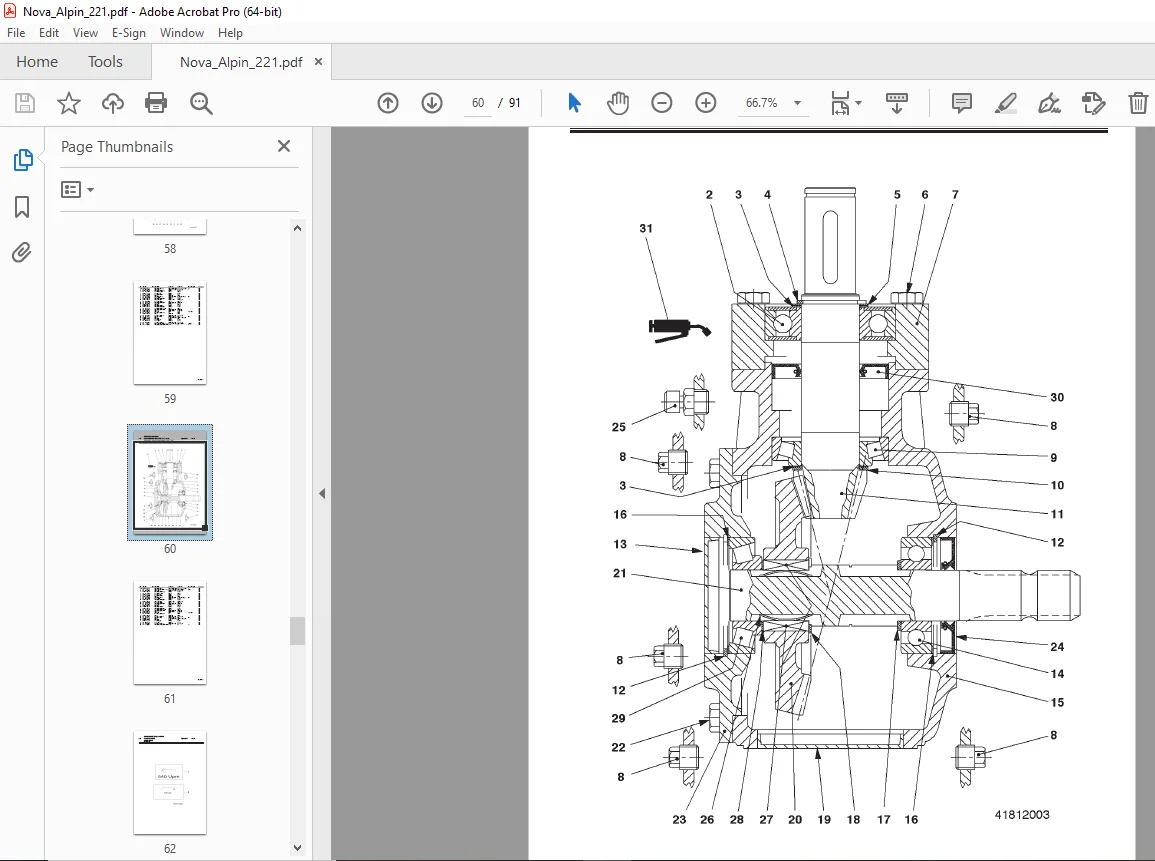
Task: Open the sign document pen tool
Action: pos(1049,103)
